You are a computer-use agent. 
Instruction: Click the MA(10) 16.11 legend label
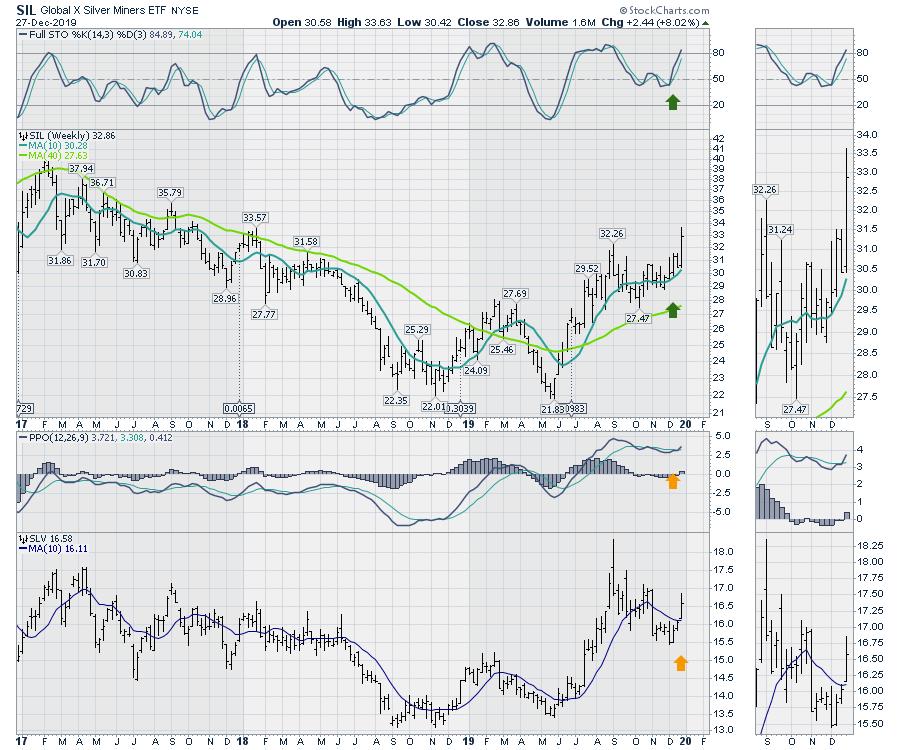(x=57, y=549)
